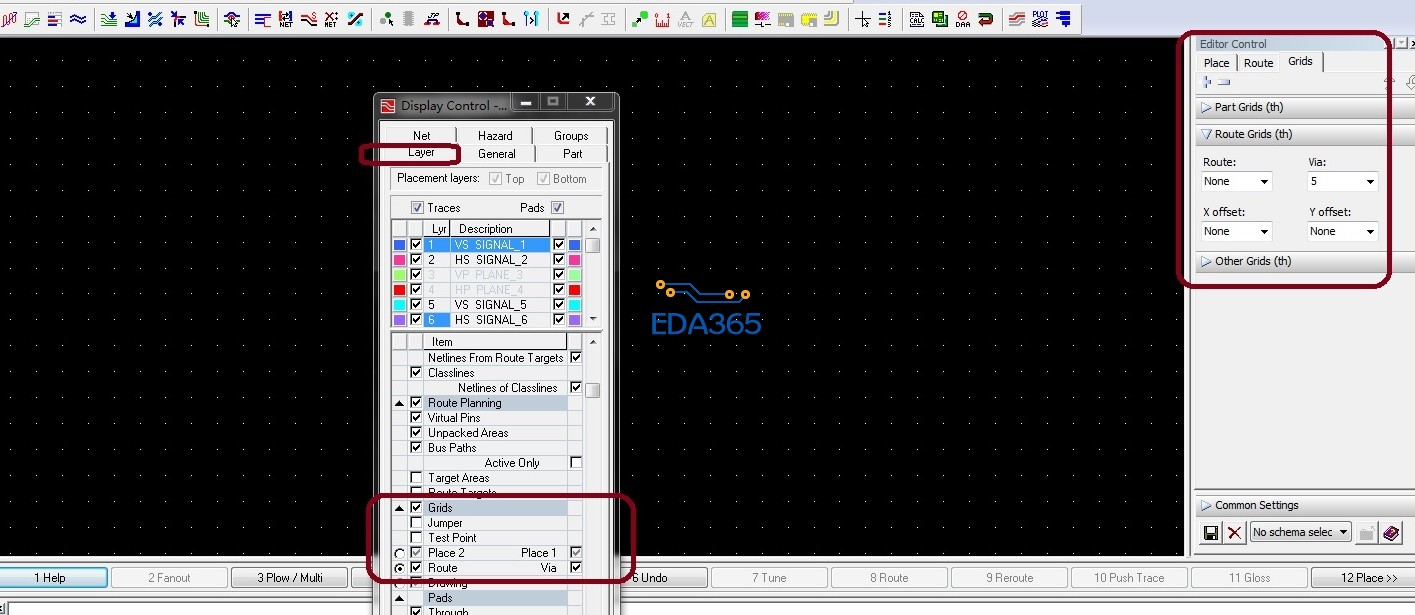The image size is (1415, 615).
Task: Click the red wavy S-lines toolbar icon
Action: [x=309, y=19]
